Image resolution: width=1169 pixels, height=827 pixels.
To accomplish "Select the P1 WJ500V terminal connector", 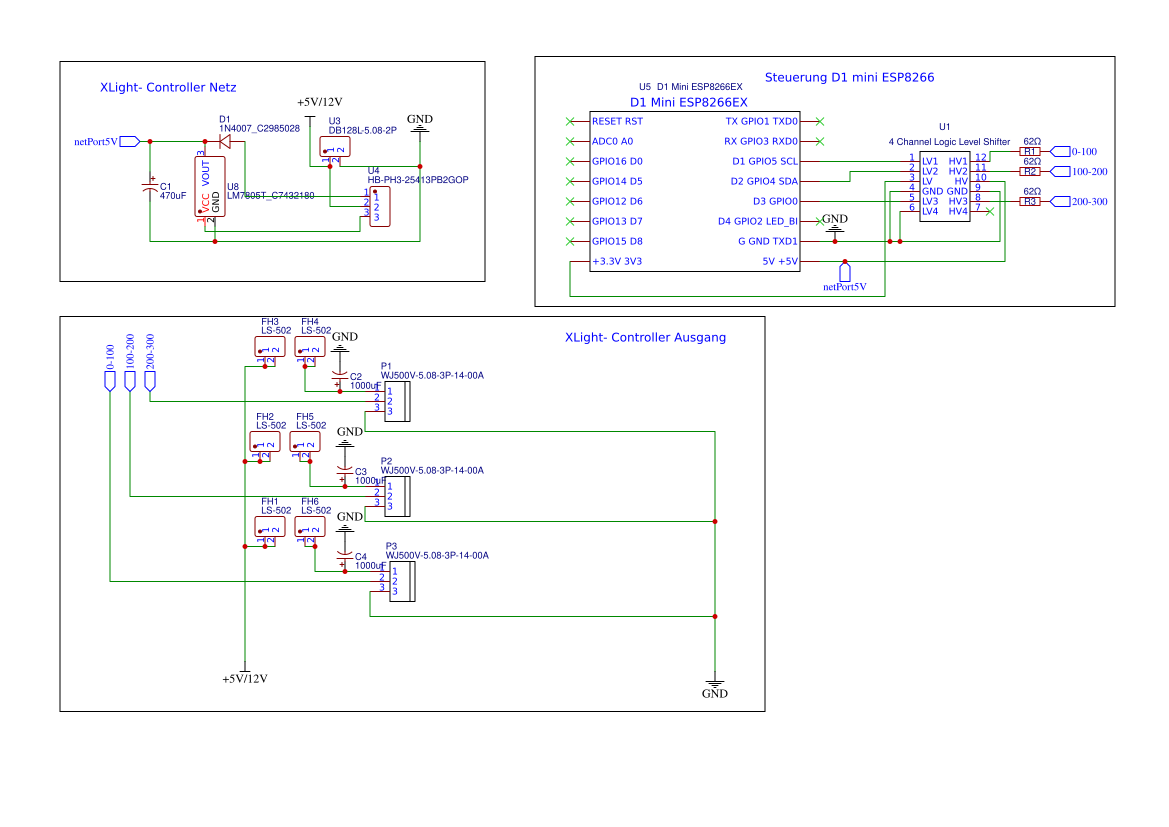I will pyautogui.click(x=397, y=401).
